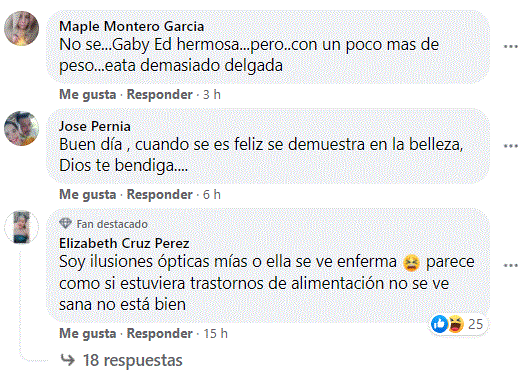Open options menu for Maple Montero Garcia's comment

point(510,47)
